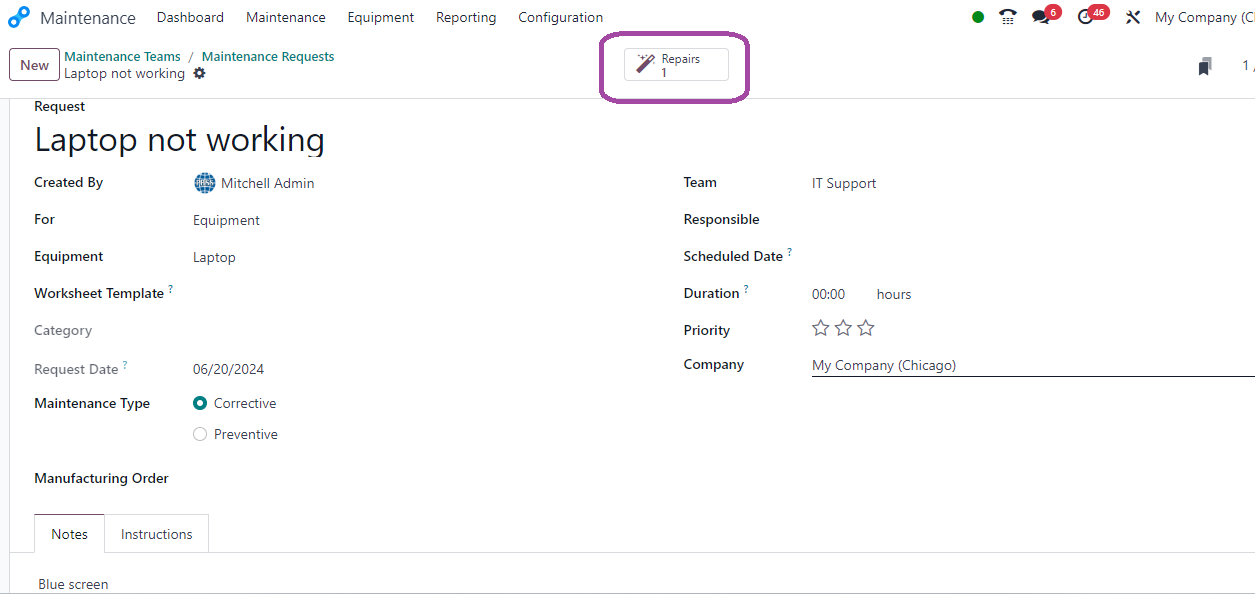
Task: Open the conversations message icon
Action: pos(1041,17)
